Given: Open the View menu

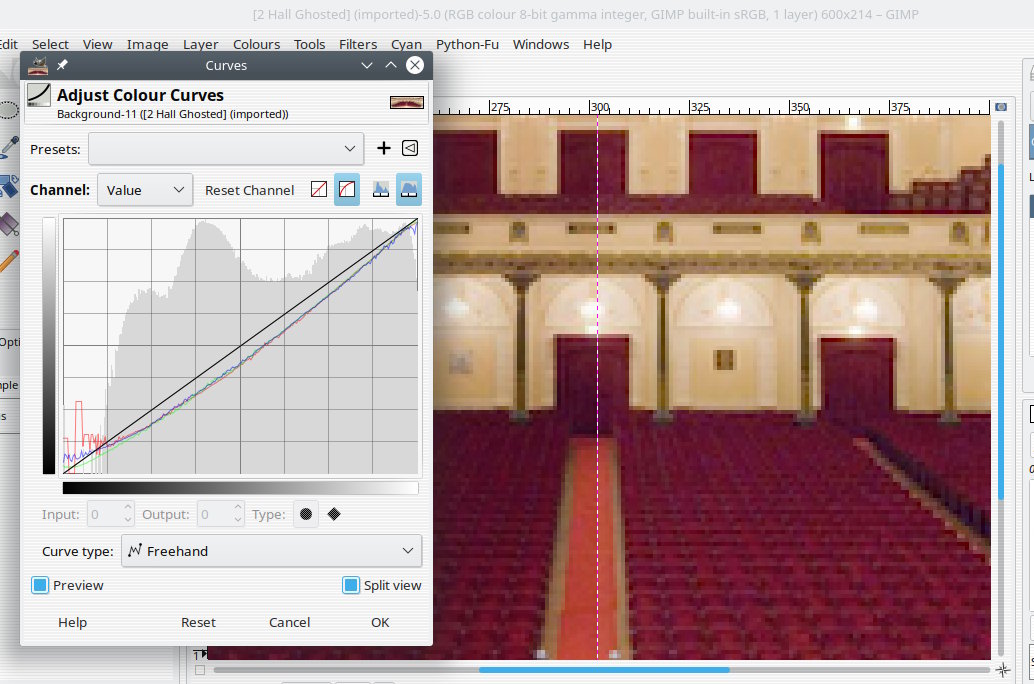Looking at the screenshot, I should point(98,44).
